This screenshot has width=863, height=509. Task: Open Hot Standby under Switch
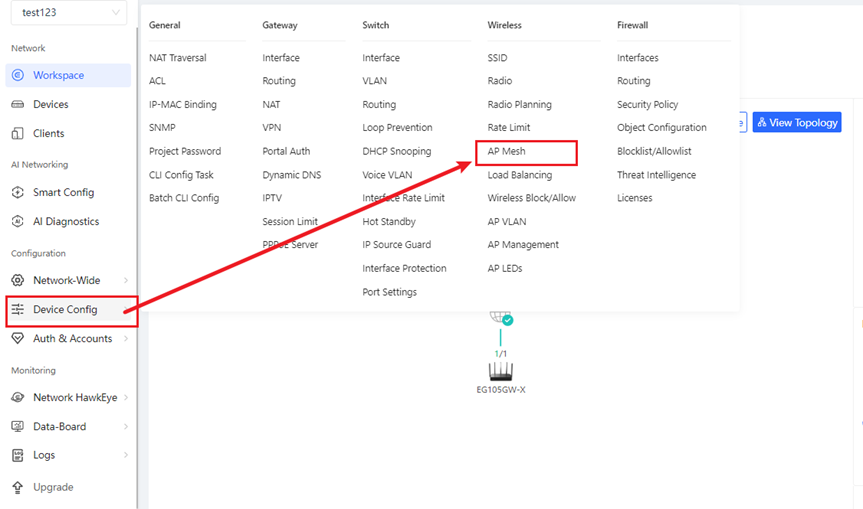pyautogui.click(x=389, y=221)
